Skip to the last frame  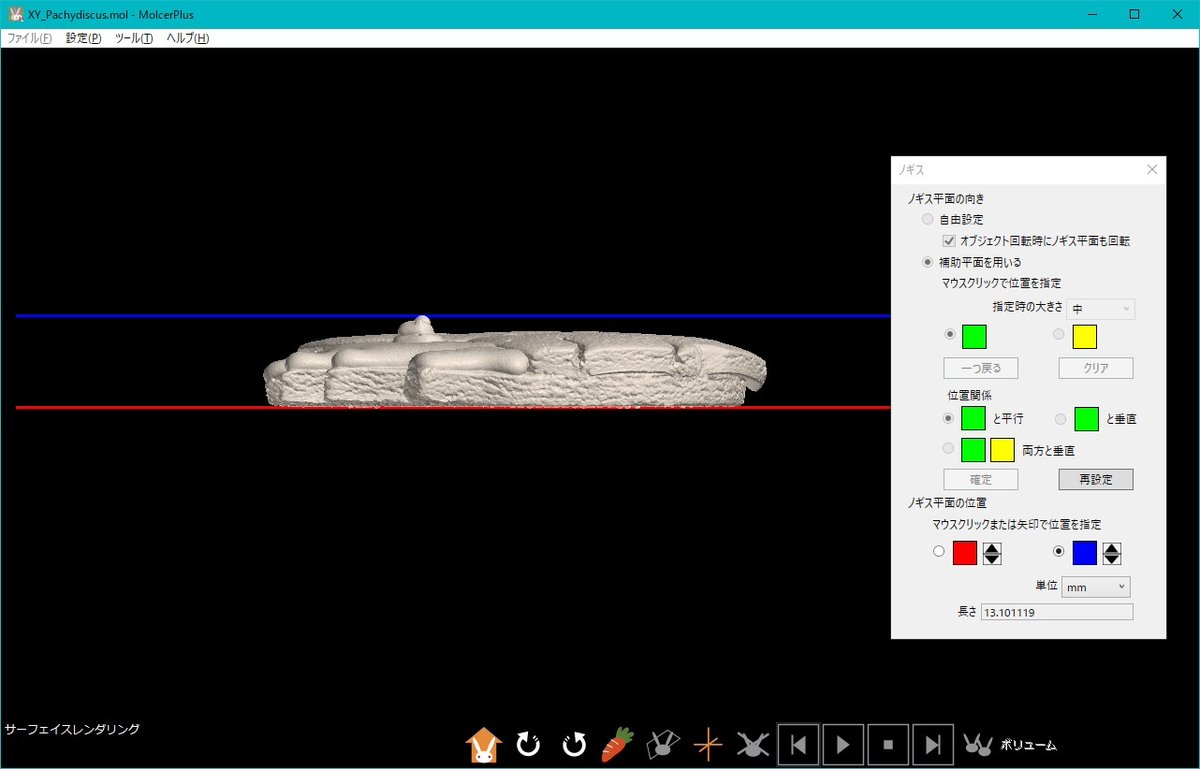tap(933, 744)
